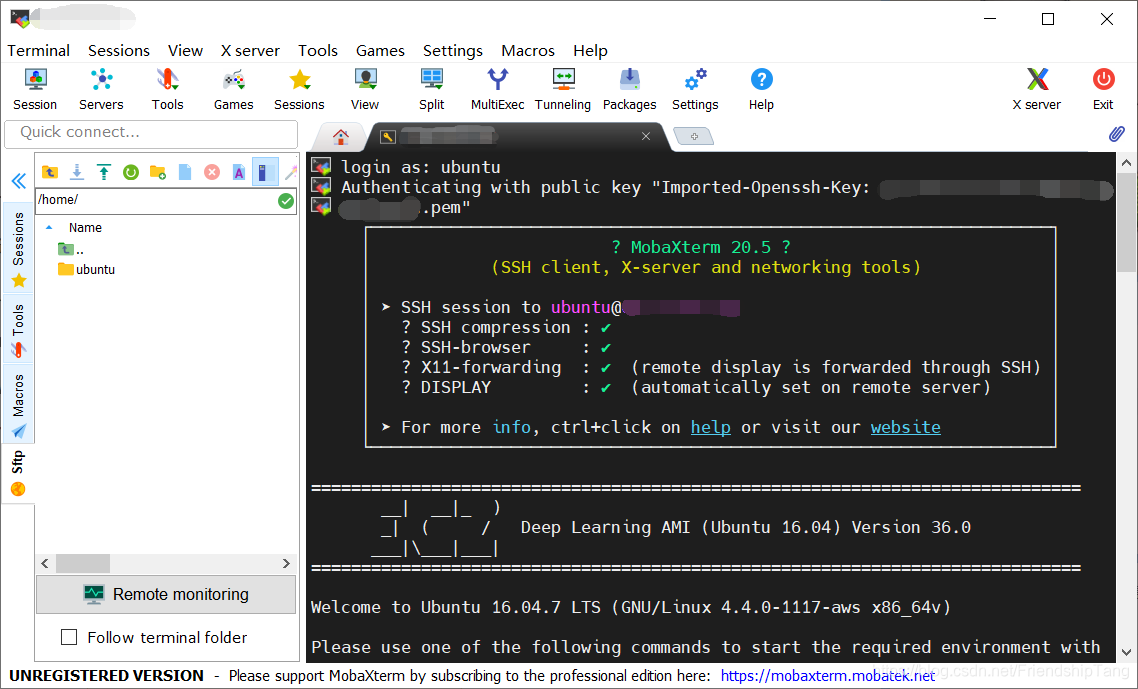Image resolution: width=1138 pixels, height=689 pixels.
Task: Sort by Name column header arrow
Action: coord(49,227)
